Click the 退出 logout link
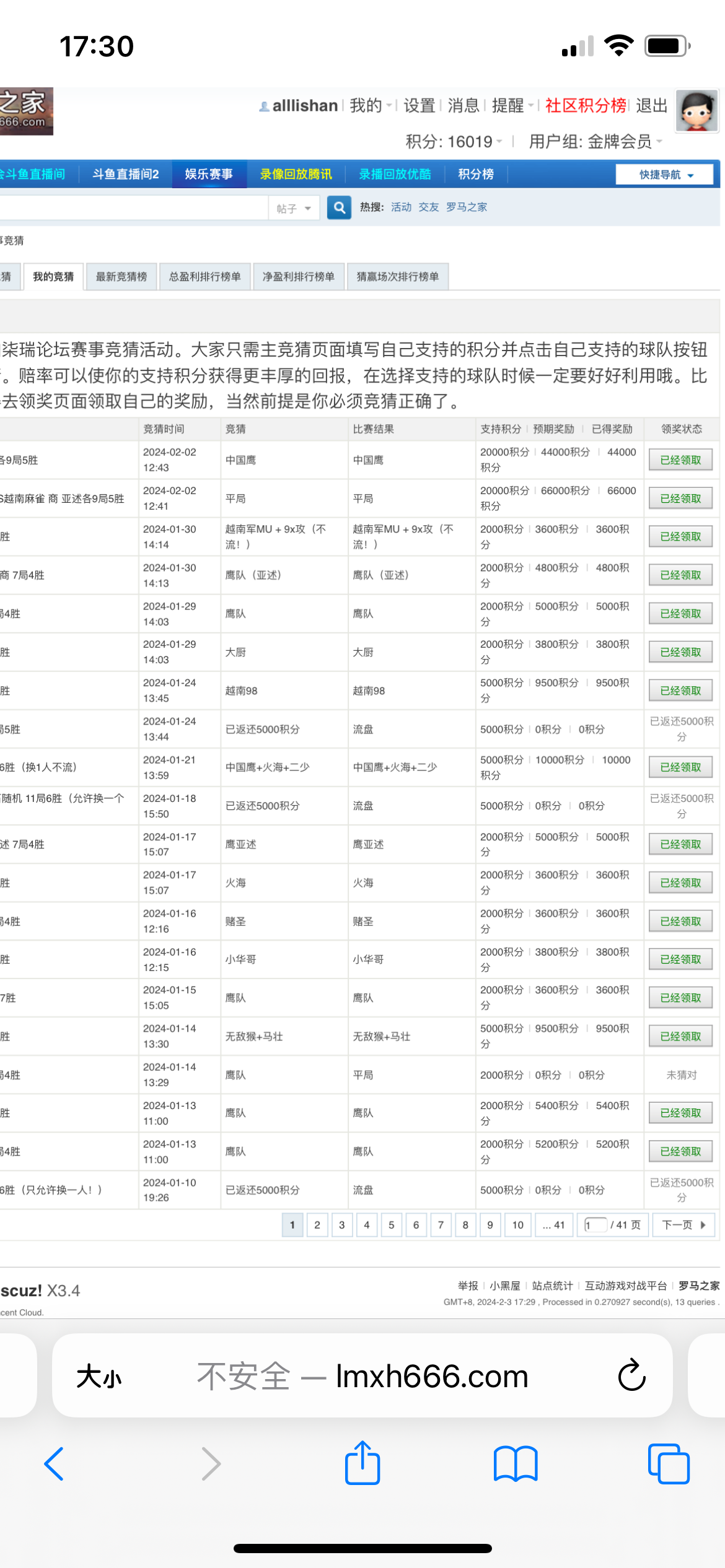 651,106
